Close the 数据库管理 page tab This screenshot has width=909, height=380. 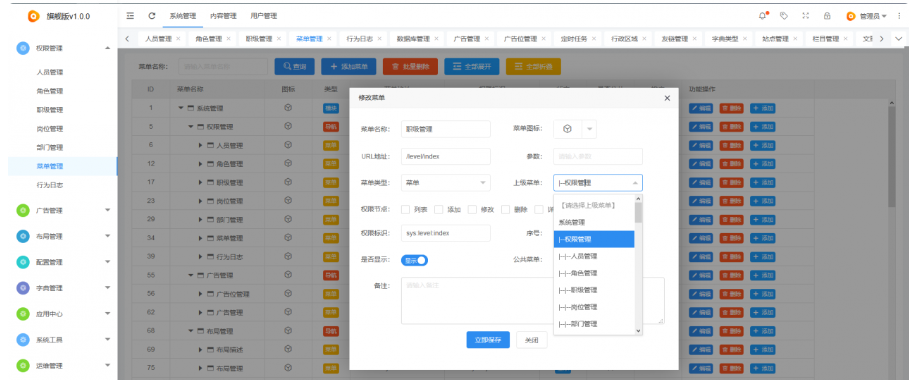(436, 39)
